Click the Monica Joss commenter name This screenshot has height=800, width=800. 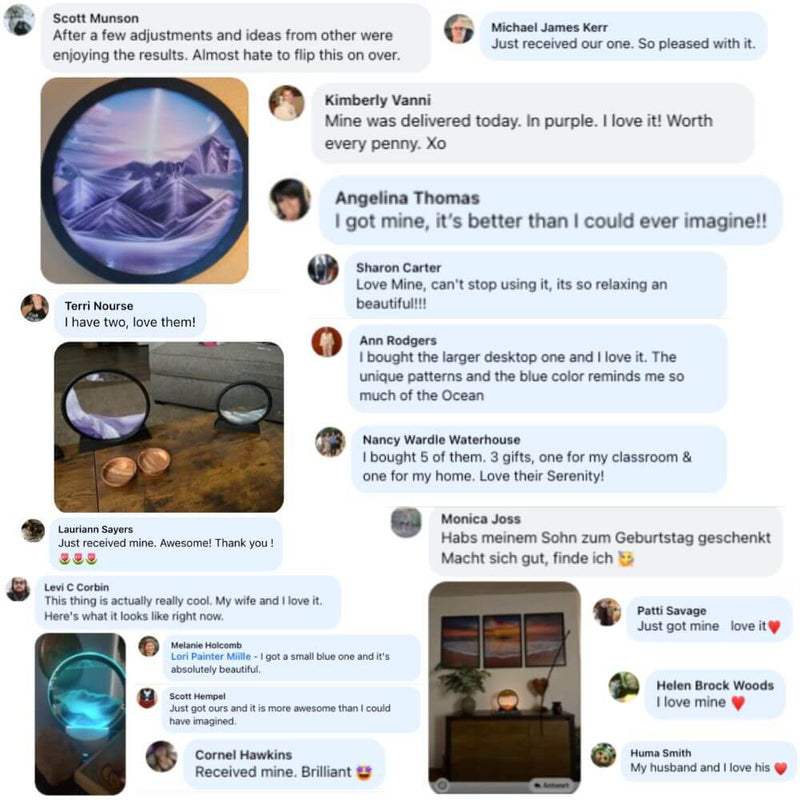point(481,519)
